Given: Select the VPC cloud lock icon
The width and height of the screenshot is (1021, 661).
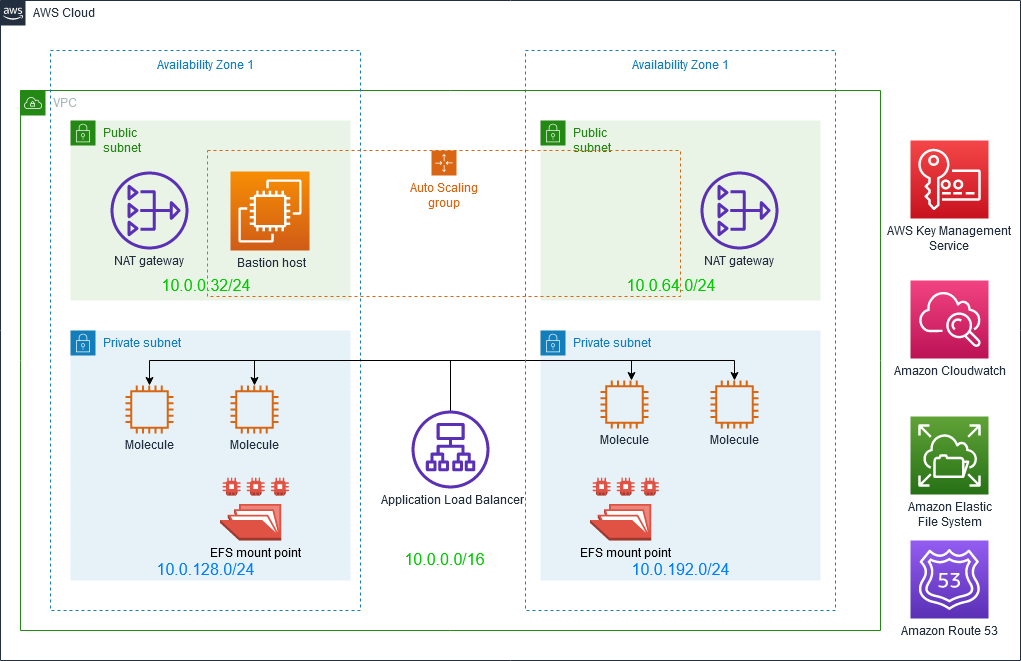Looking at the screenshot, I should [33, 103].
